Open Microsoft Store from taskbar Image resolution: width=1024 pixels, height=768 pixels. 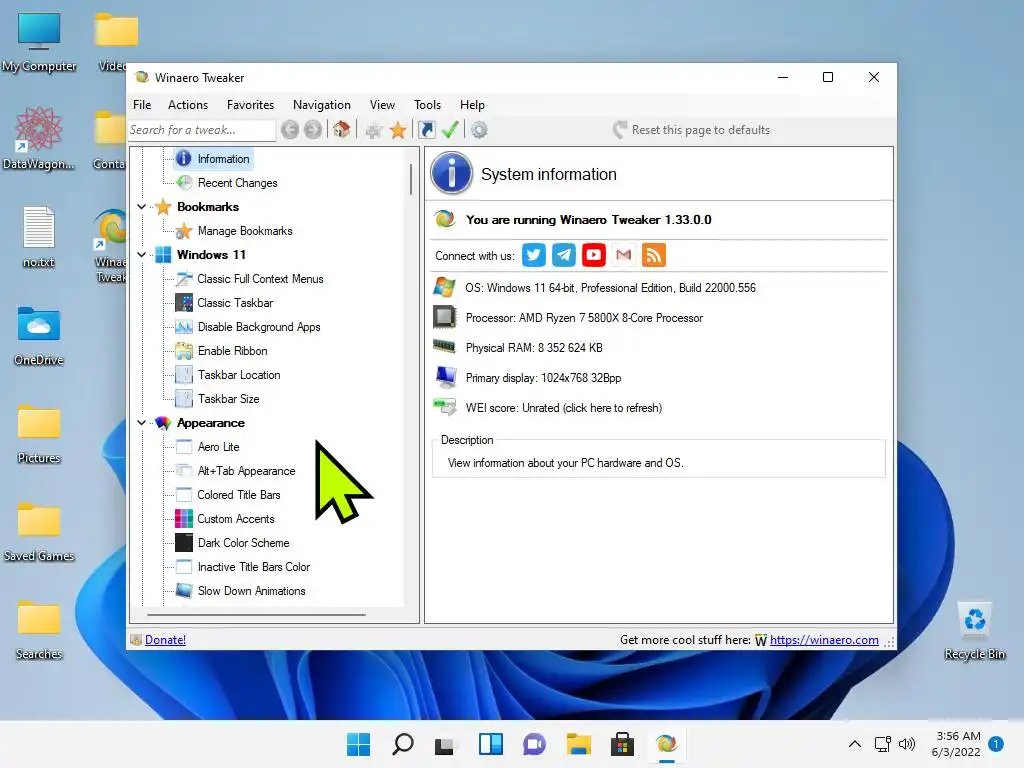pos(622,744)
